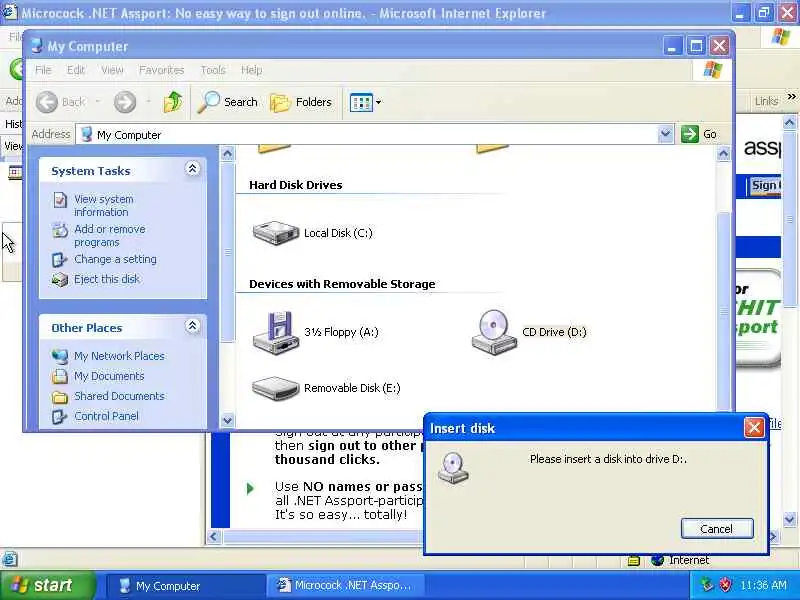The height and width of the screenshot is (600, 800).
Task: Click the taskbar clock 11:36 AM
Action: coord(763,585)
